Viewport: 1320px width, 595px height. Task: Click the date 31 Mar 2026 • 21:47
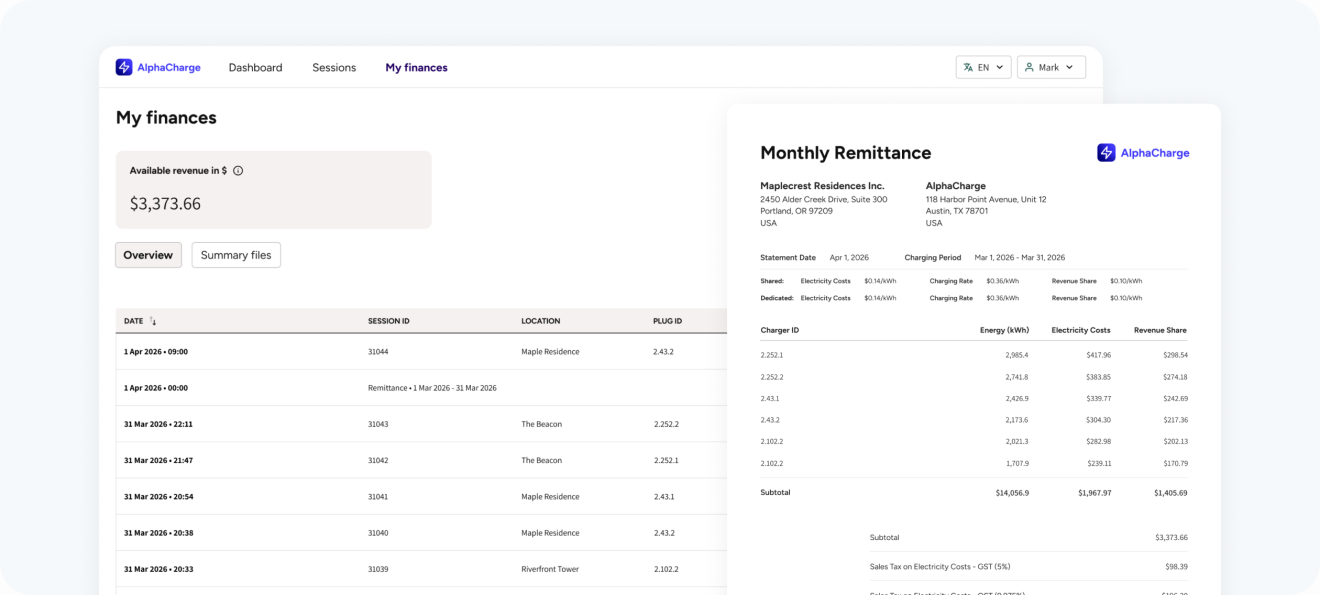tap(158, 461)
